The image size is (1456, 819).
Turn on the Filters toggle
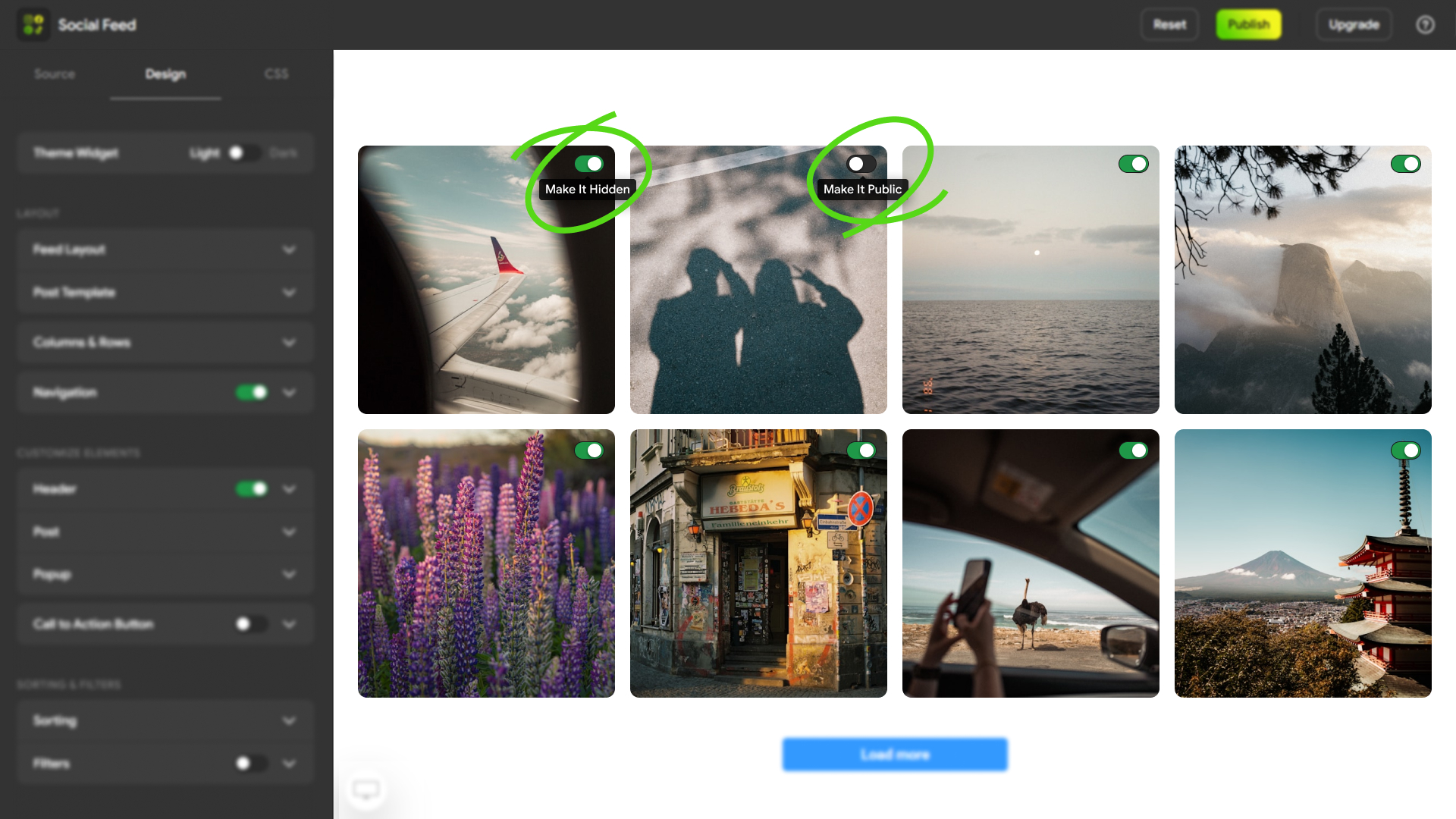point(251,763)
